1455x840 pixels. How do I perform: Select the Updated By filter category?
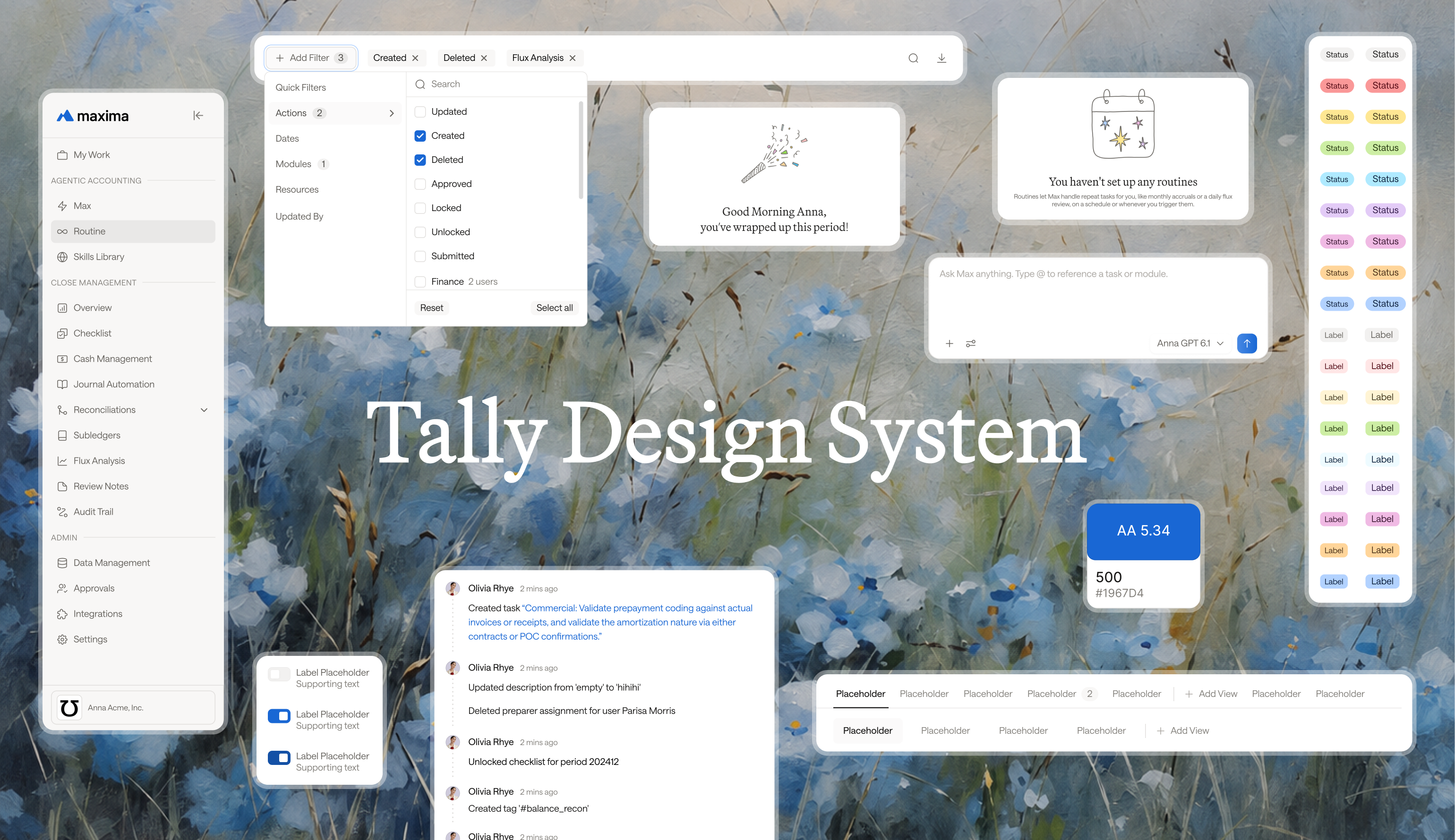[x=335, y=216]
